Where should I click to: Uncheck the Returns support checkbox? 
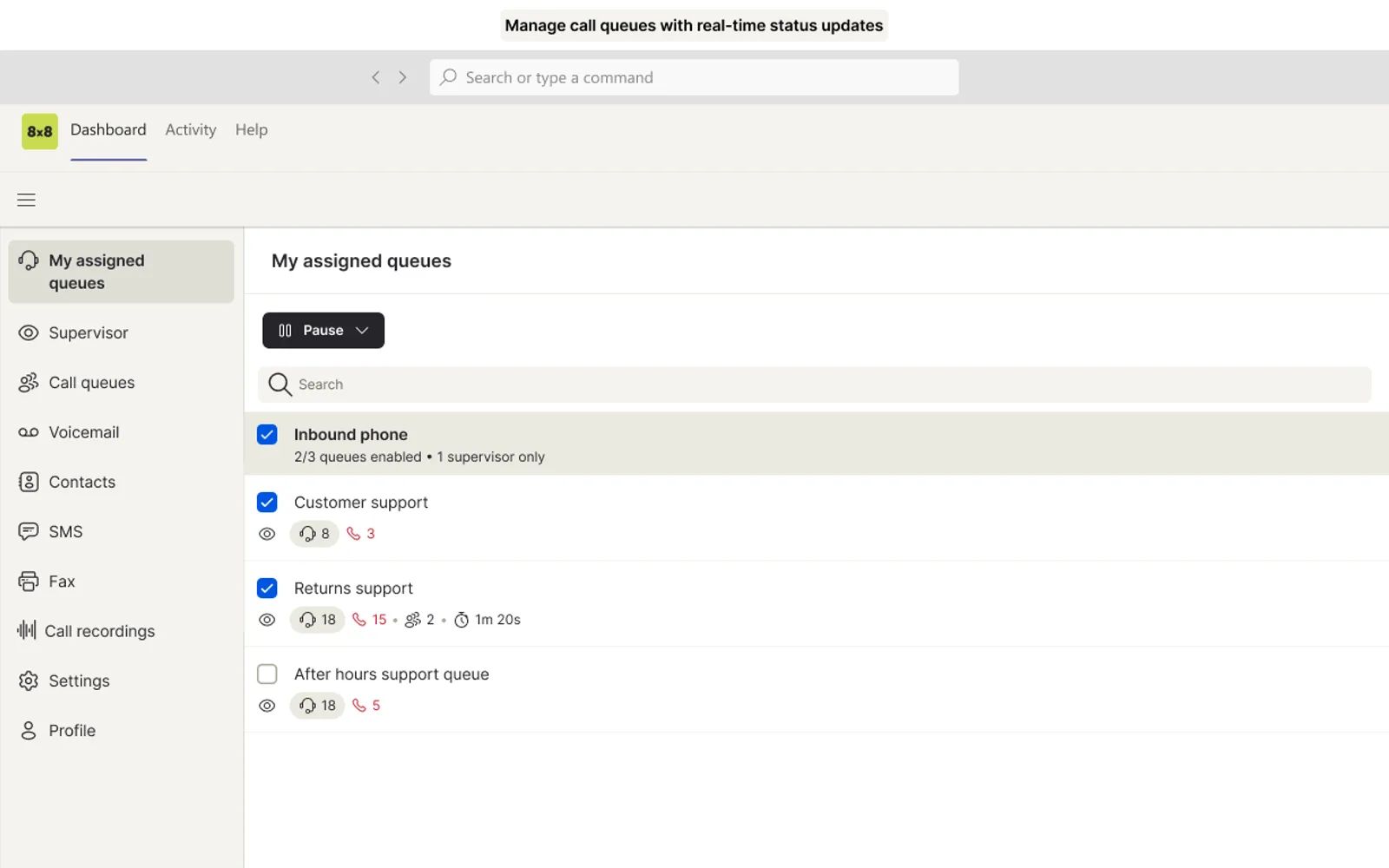point(267,588)
